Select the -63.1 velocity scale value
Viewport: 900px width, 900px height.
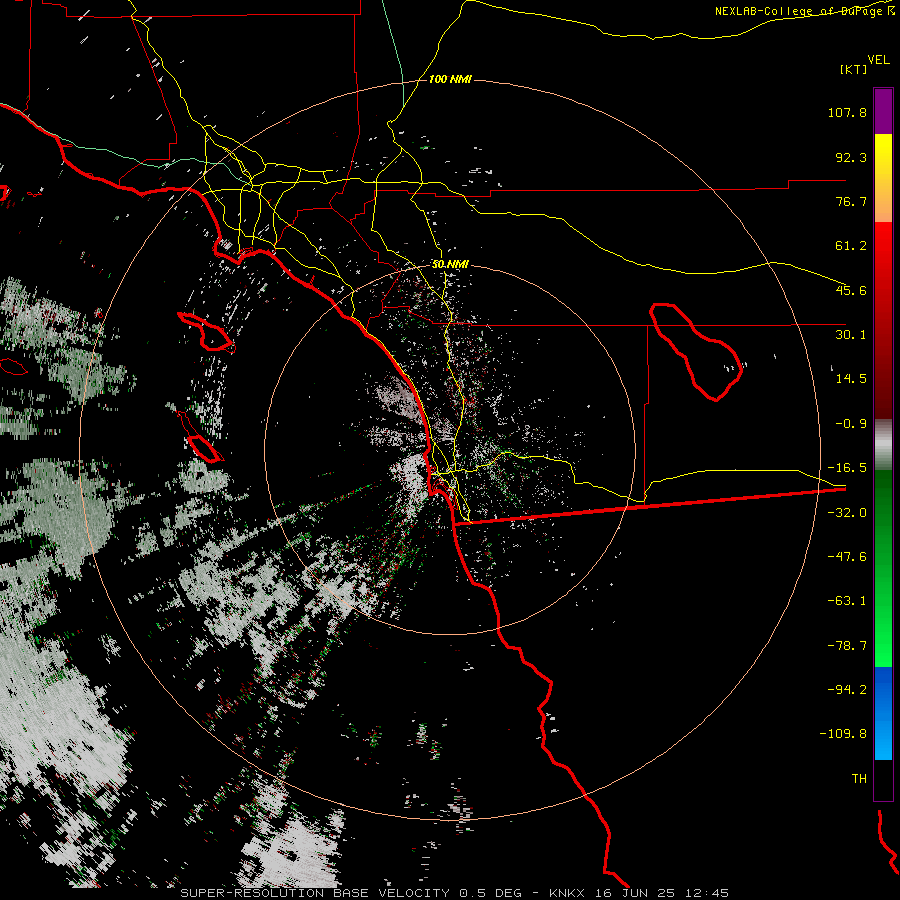click(847, 601)
